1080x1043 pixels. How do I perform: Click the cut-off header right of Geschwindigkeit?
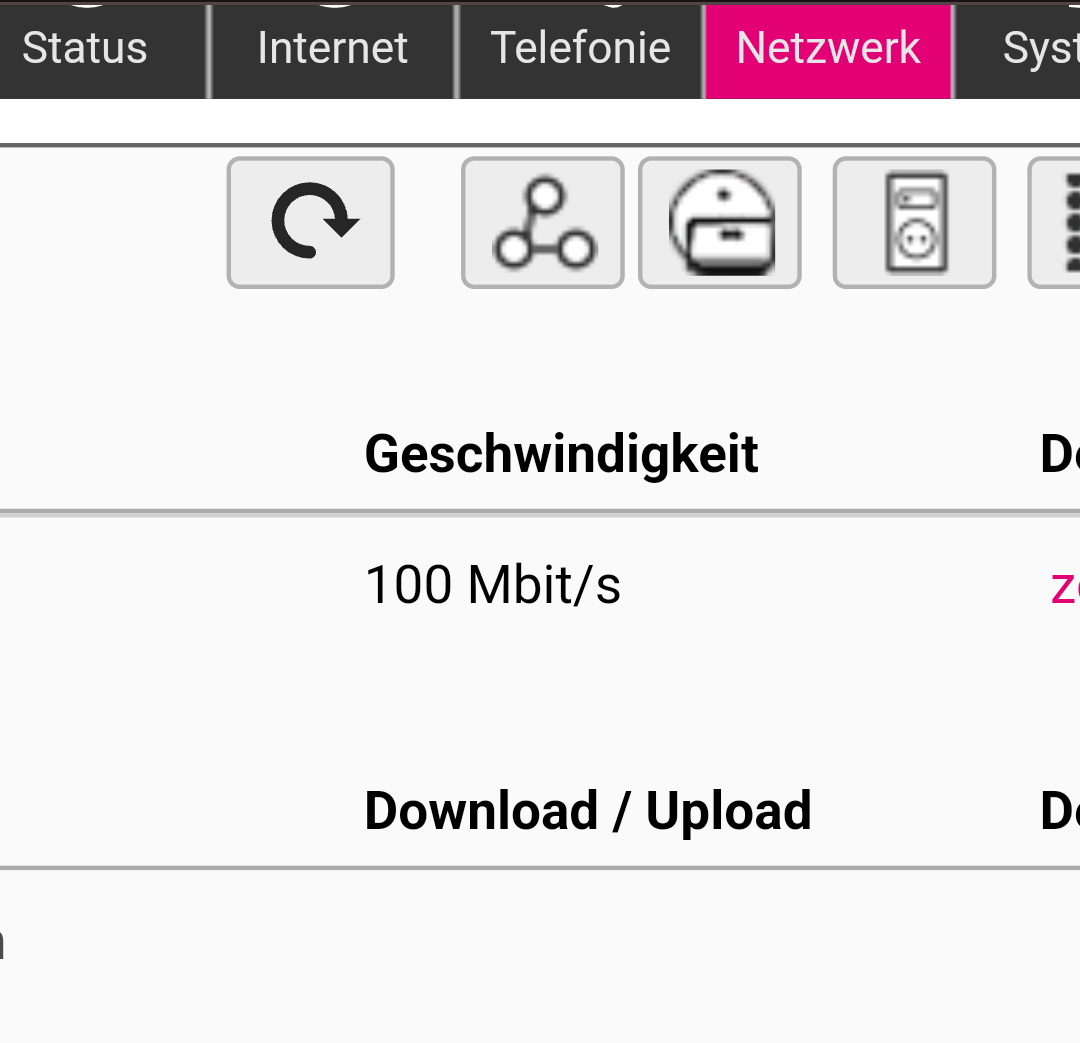point(1060,454)
